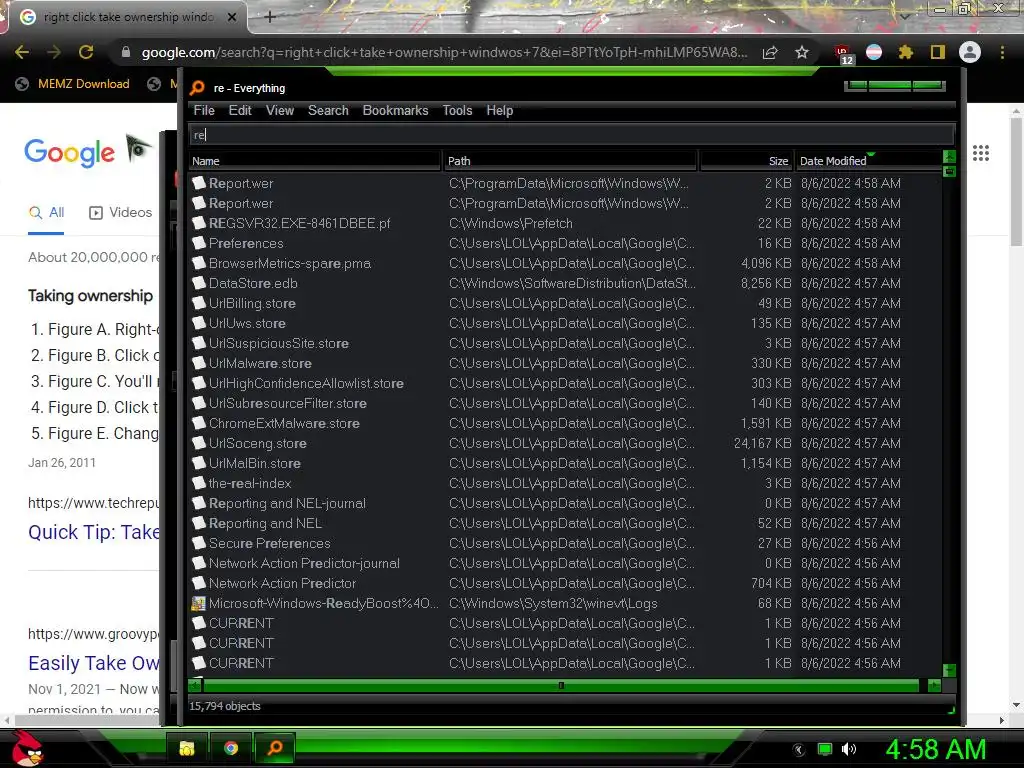The image size is (1024, 768).
Task: Open the Google apps grid icon
Action: click(x=981, y=153)
